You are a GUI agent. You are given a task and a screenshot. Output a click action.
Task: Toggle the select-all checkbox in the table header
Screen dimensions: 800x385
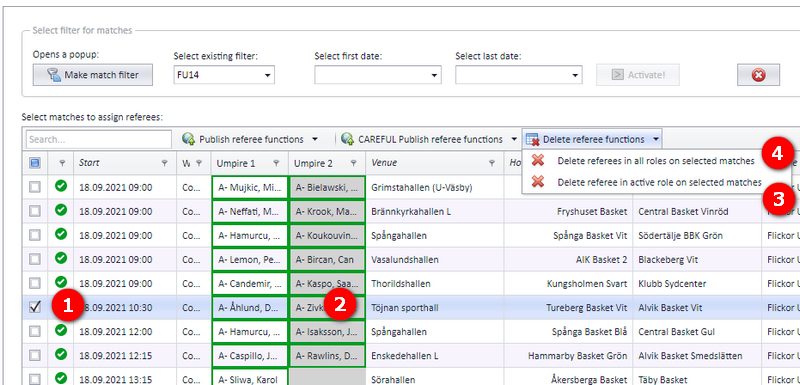[35, 163]
